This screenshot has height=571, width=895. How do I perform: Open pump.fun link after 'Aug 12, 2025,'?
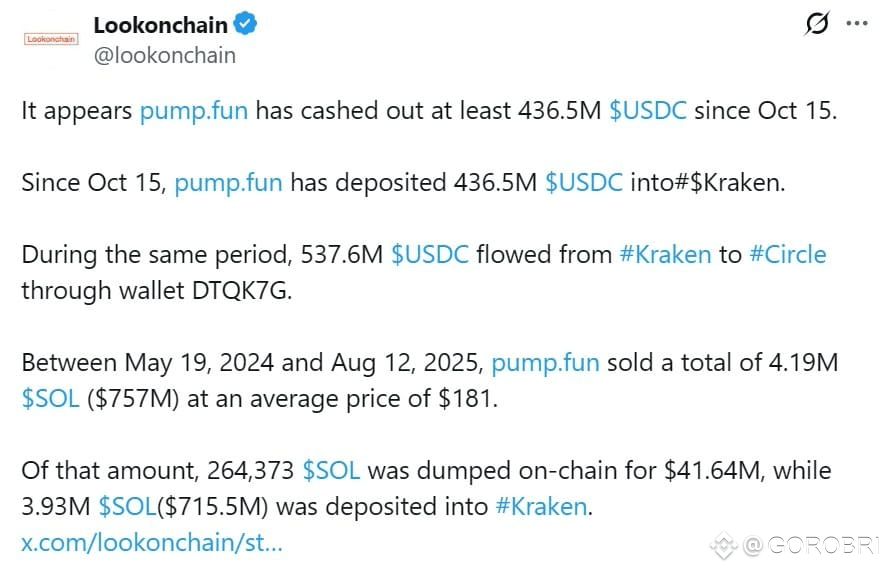(x=546, y=363)
